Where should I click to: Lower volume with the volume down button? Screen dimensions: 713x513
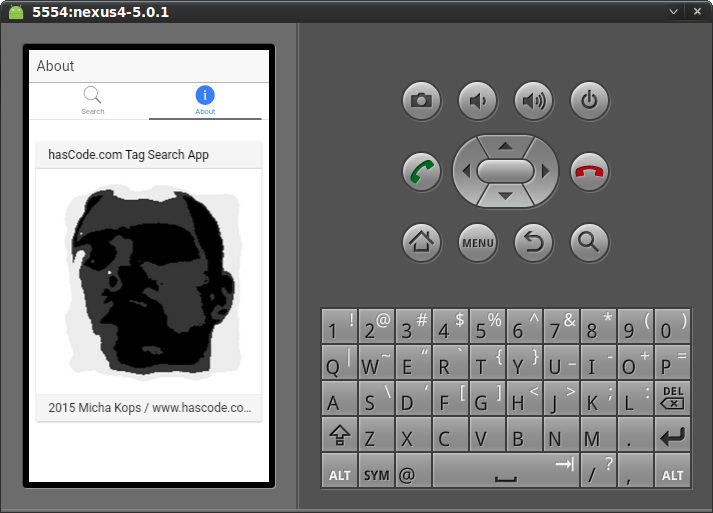477,101
